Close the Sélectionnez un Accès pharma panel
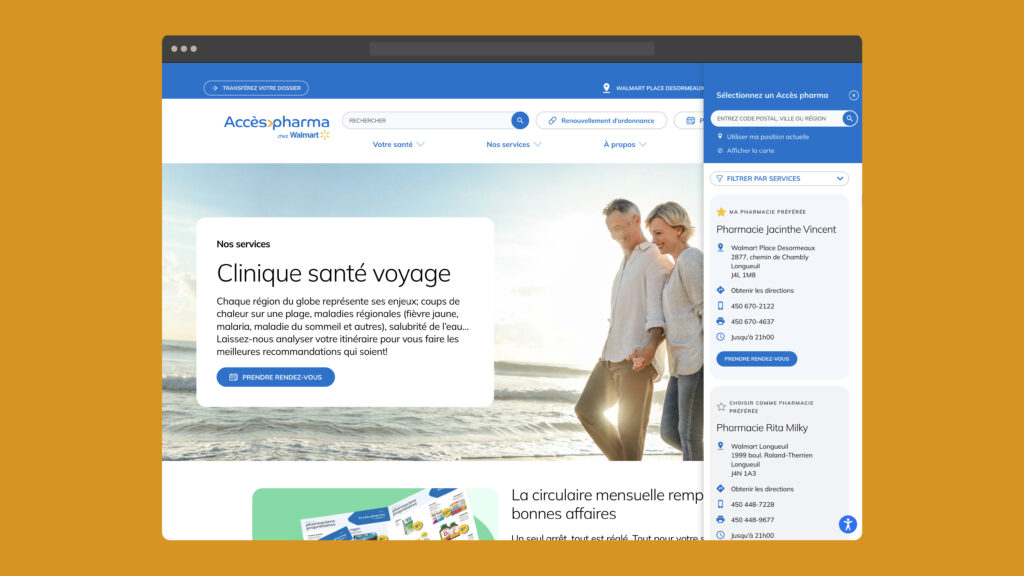The width and height of the screenshot is (1024, 576). 854,95
